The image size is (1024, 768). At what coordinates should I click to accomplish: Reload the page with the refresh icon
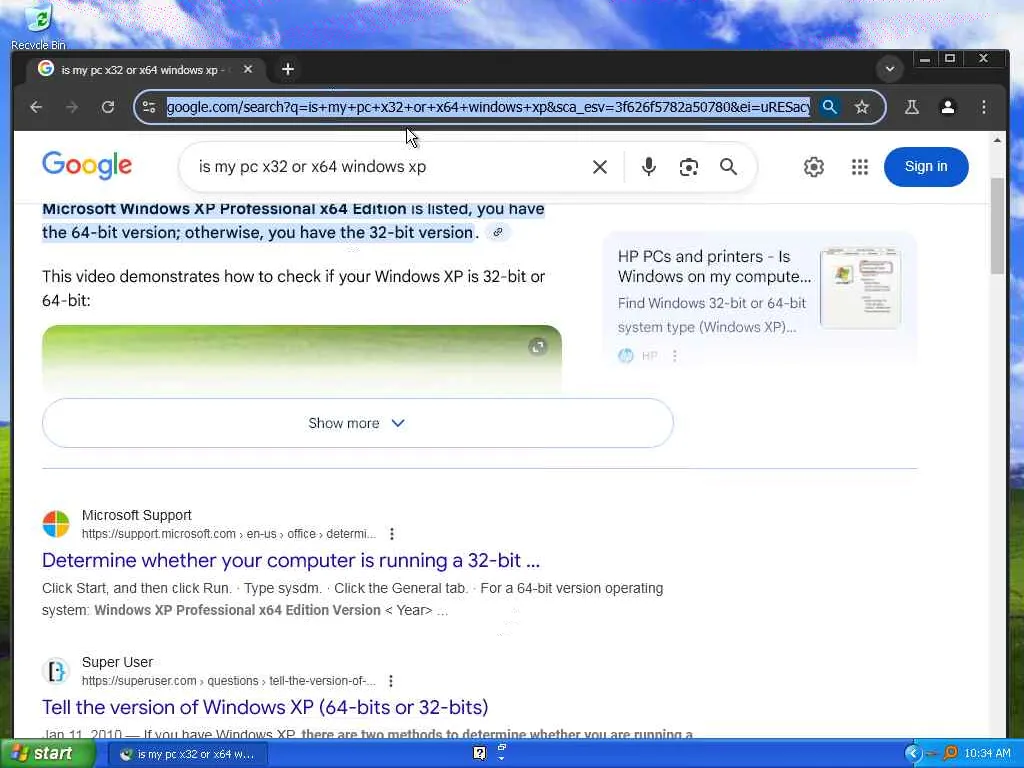pos(108,107)
